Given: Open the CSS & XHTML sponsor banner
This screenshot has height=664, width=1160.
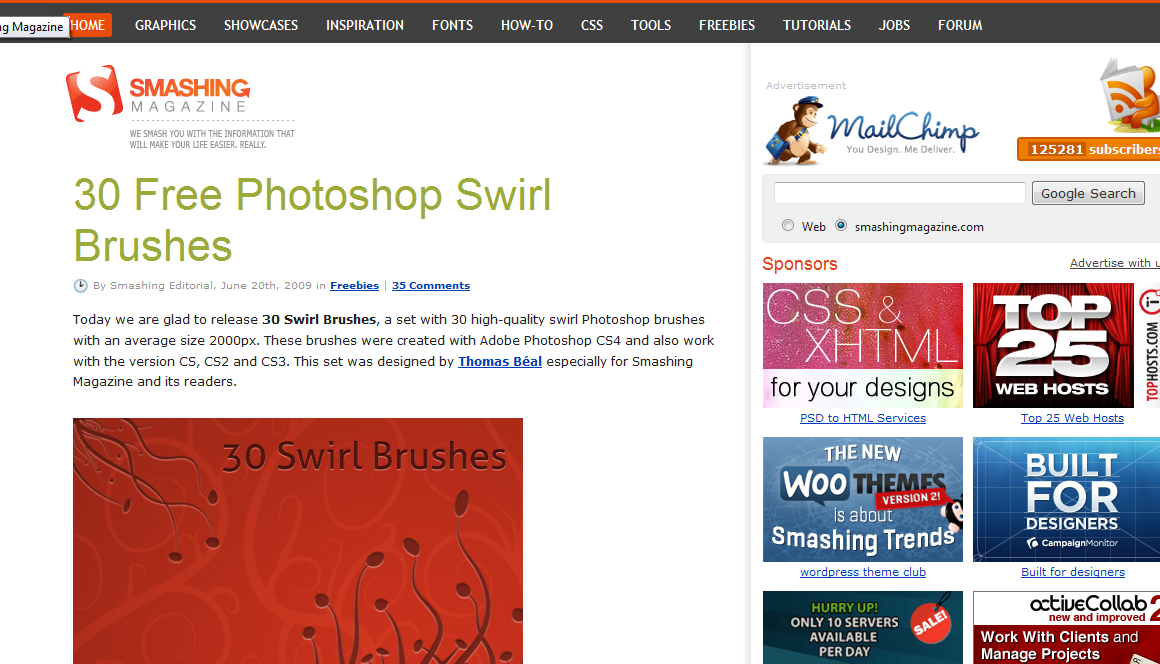Looking at the screenshot, I should (x=863, y=345).
